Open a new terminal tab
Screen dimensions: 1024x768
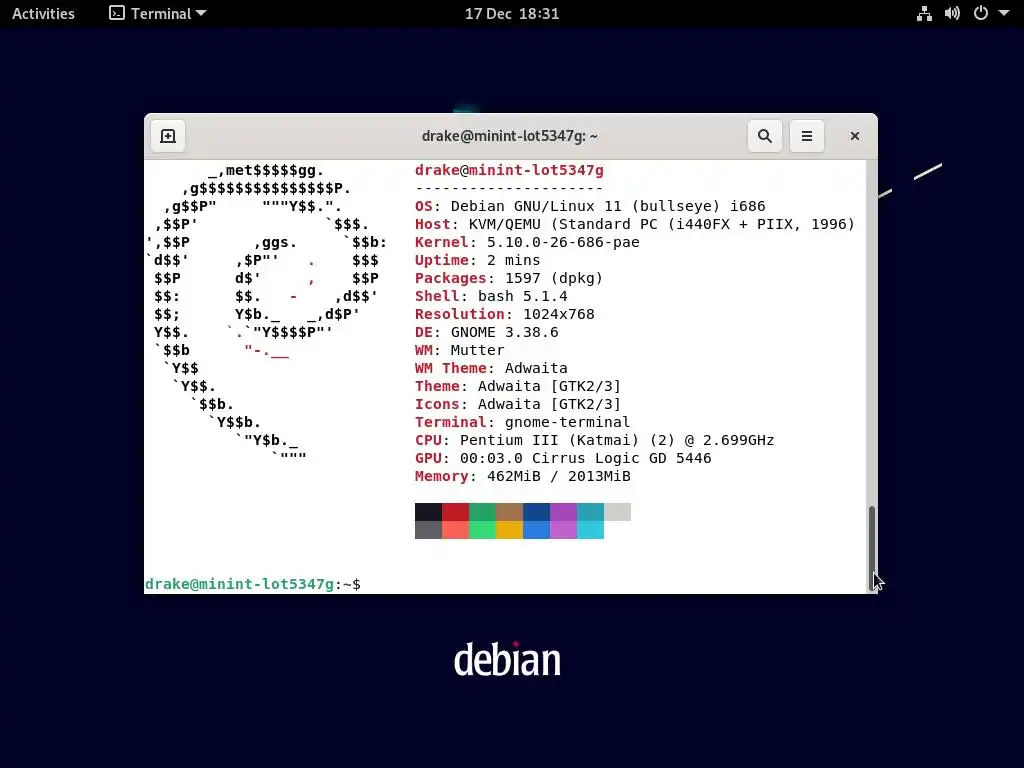(168, 136)
